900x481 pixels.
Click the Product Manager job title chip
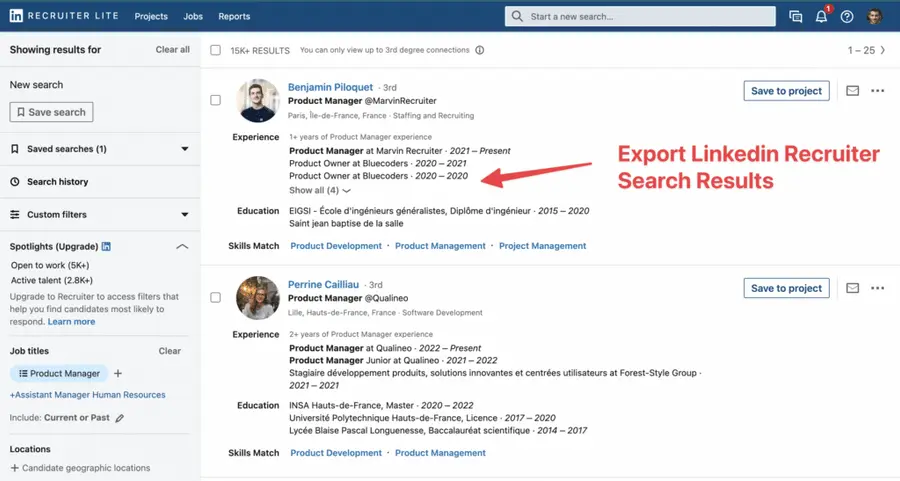[x=59, y=374]
